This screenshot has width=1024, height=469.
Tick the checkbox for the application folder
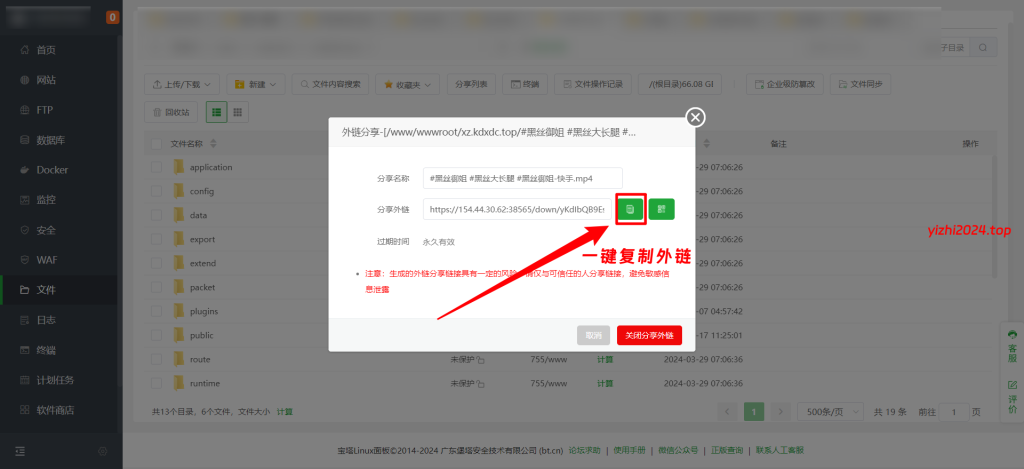pos(155,167)
